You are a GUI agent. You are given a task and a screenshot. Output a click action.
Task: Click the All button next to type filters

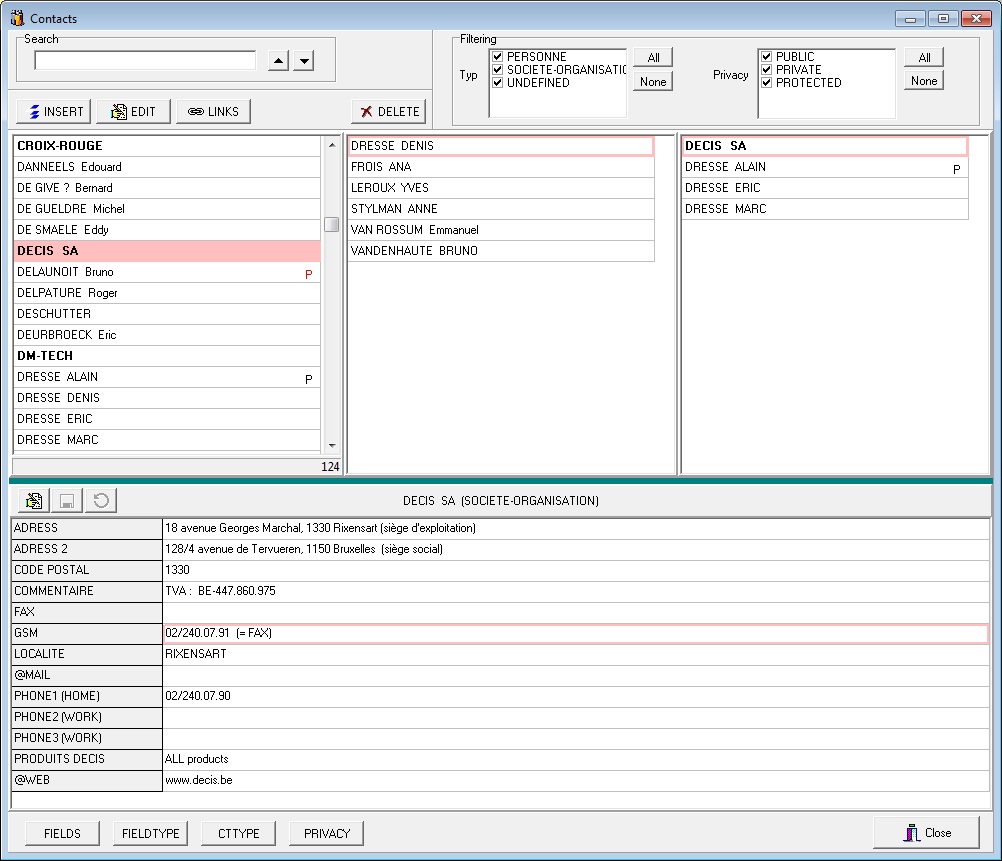(x=652, y=56)
